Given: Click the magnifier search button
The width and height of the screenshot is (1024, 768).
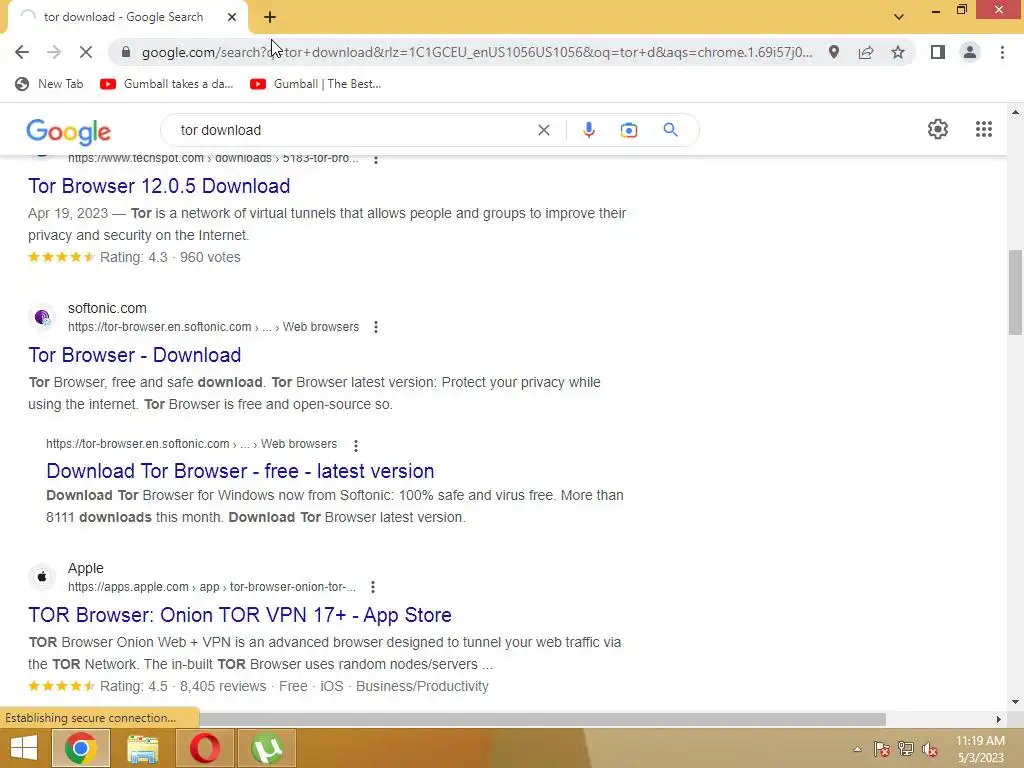Looking at the screenshot, I should 670,130.
